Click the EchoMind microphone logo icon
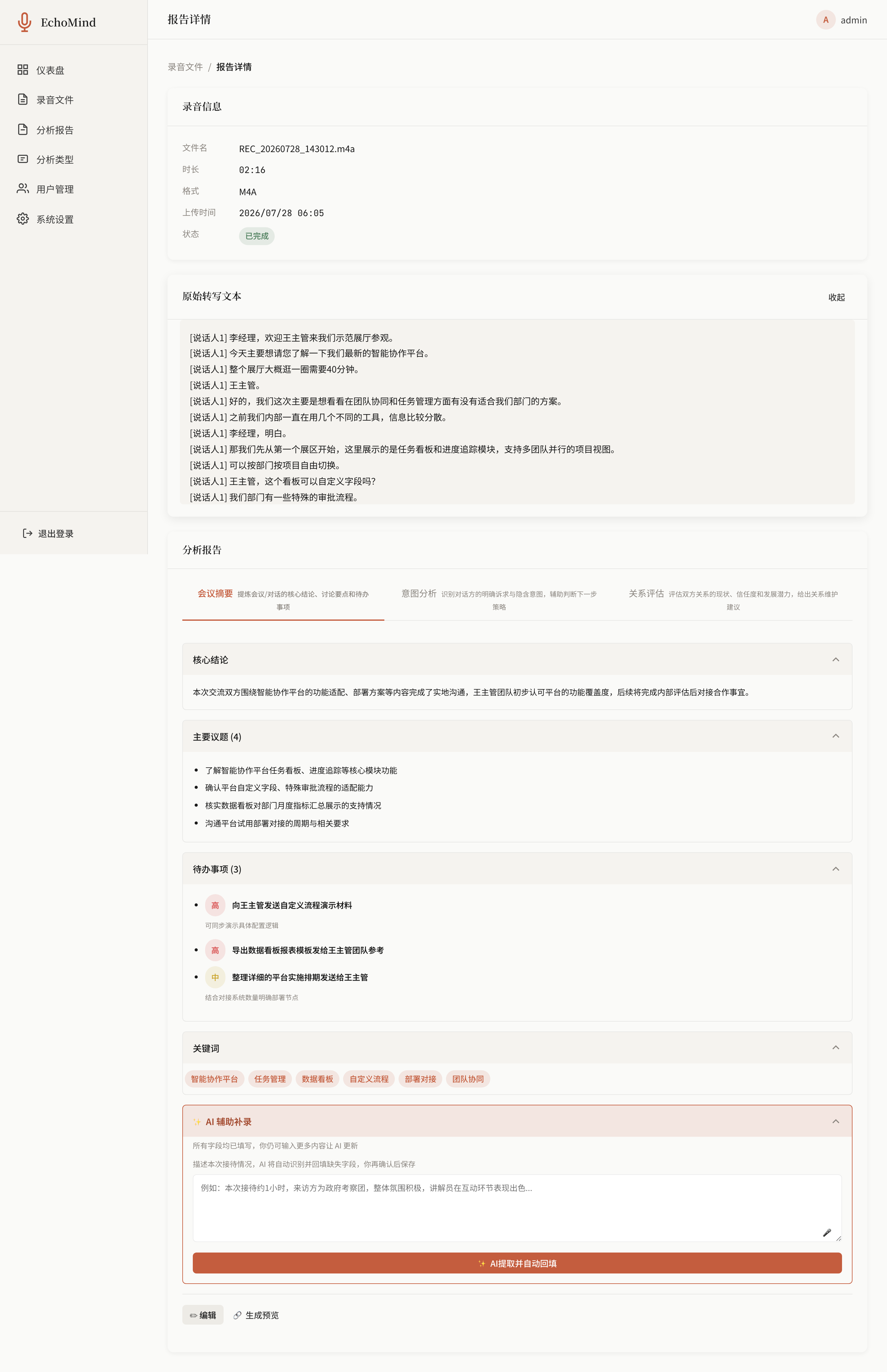This screenshot has width=887, height=1372. pyautogui.click(x=24, y=22)
